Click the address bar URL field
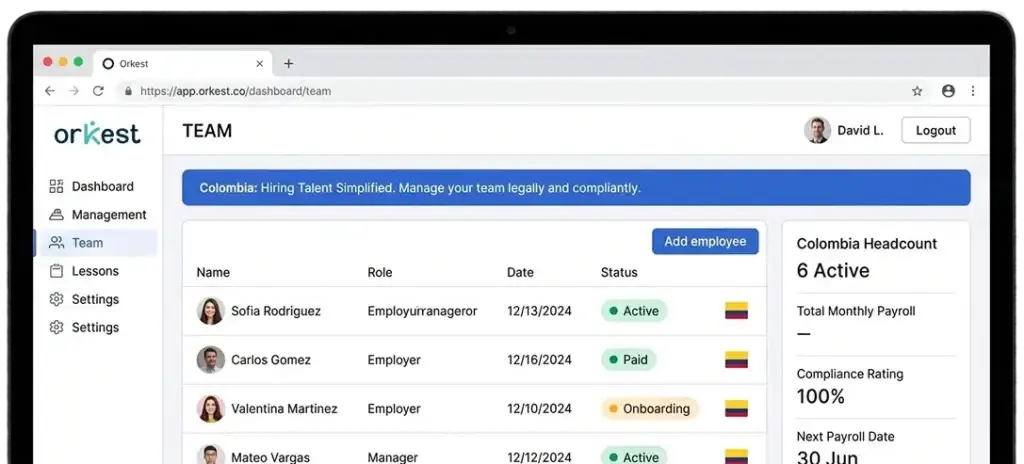Image resolution: width=1024 pixels, height=464 pixels. point(509,91)
